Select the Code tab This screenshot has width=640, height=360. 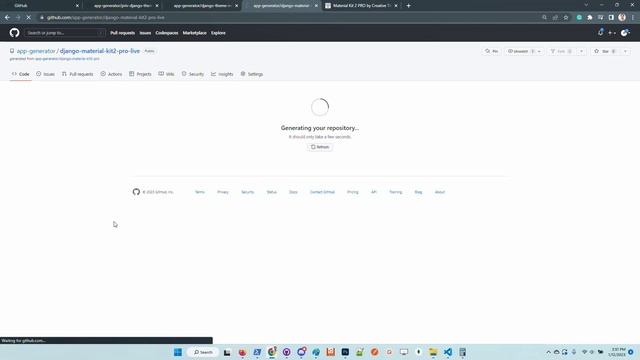point(20,74)
